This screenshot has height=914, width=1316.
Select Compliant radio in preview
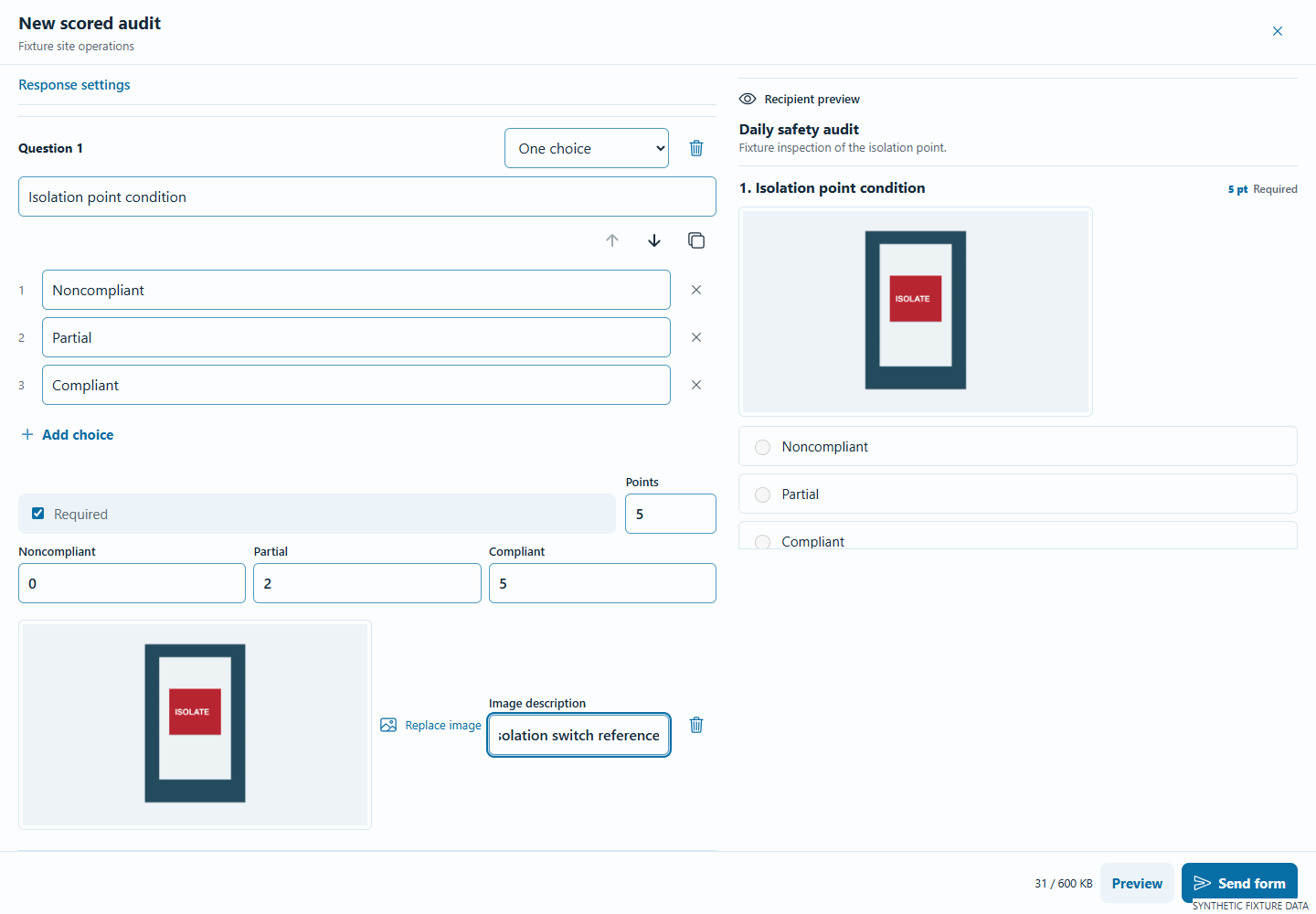762,541
